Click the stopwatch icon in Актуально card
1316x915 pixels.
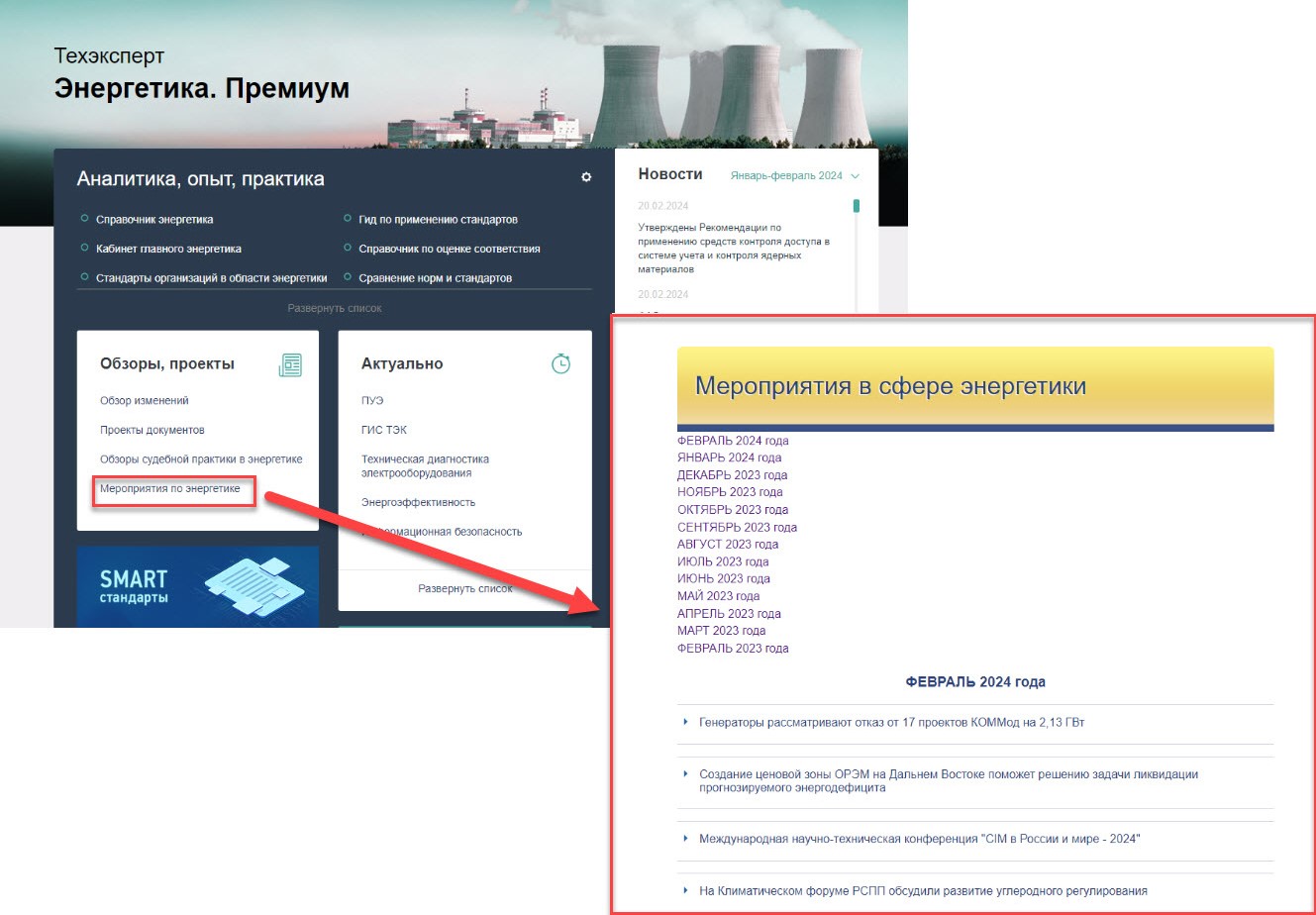pyautogui.click(x=560, y=363)
